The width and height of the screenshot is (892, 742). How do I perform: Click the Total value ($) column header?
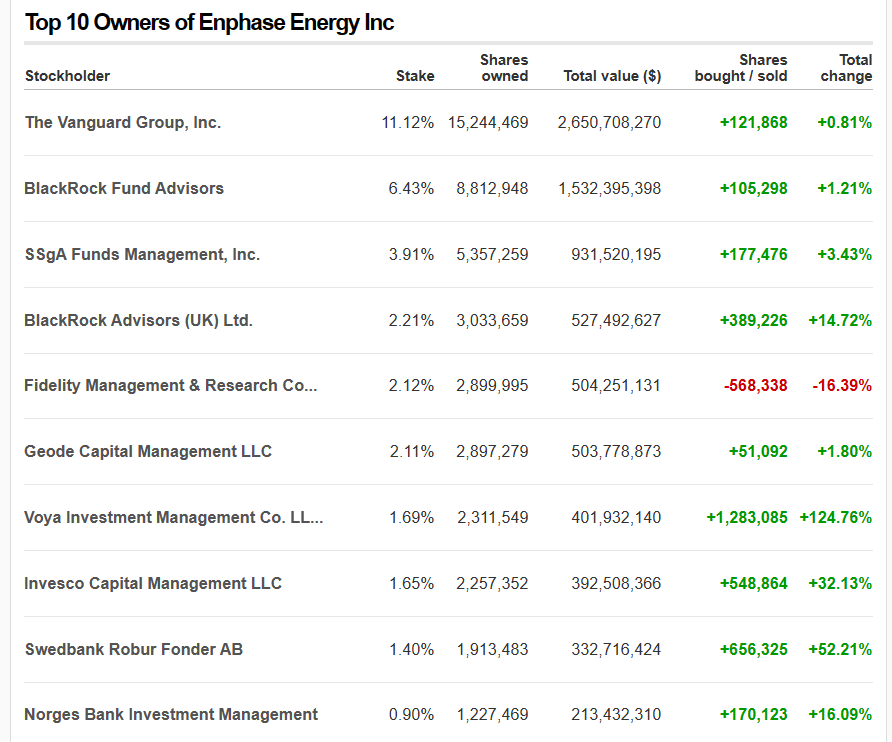[x=612, y=76]
